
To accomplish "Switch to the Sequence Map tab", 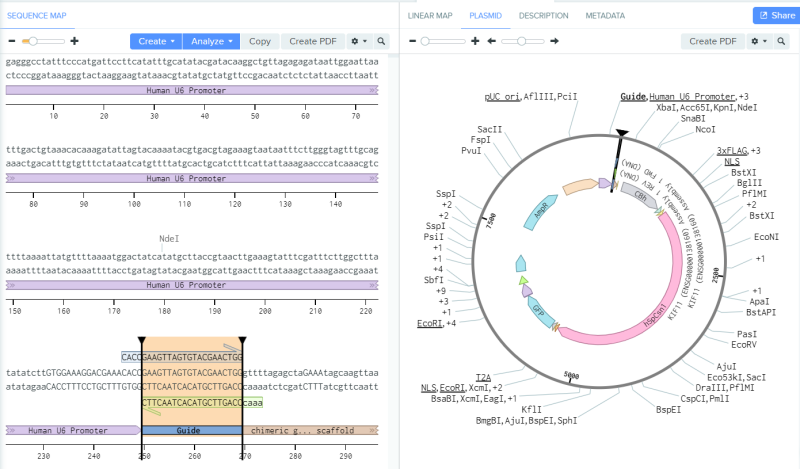I will pos(37,16).
